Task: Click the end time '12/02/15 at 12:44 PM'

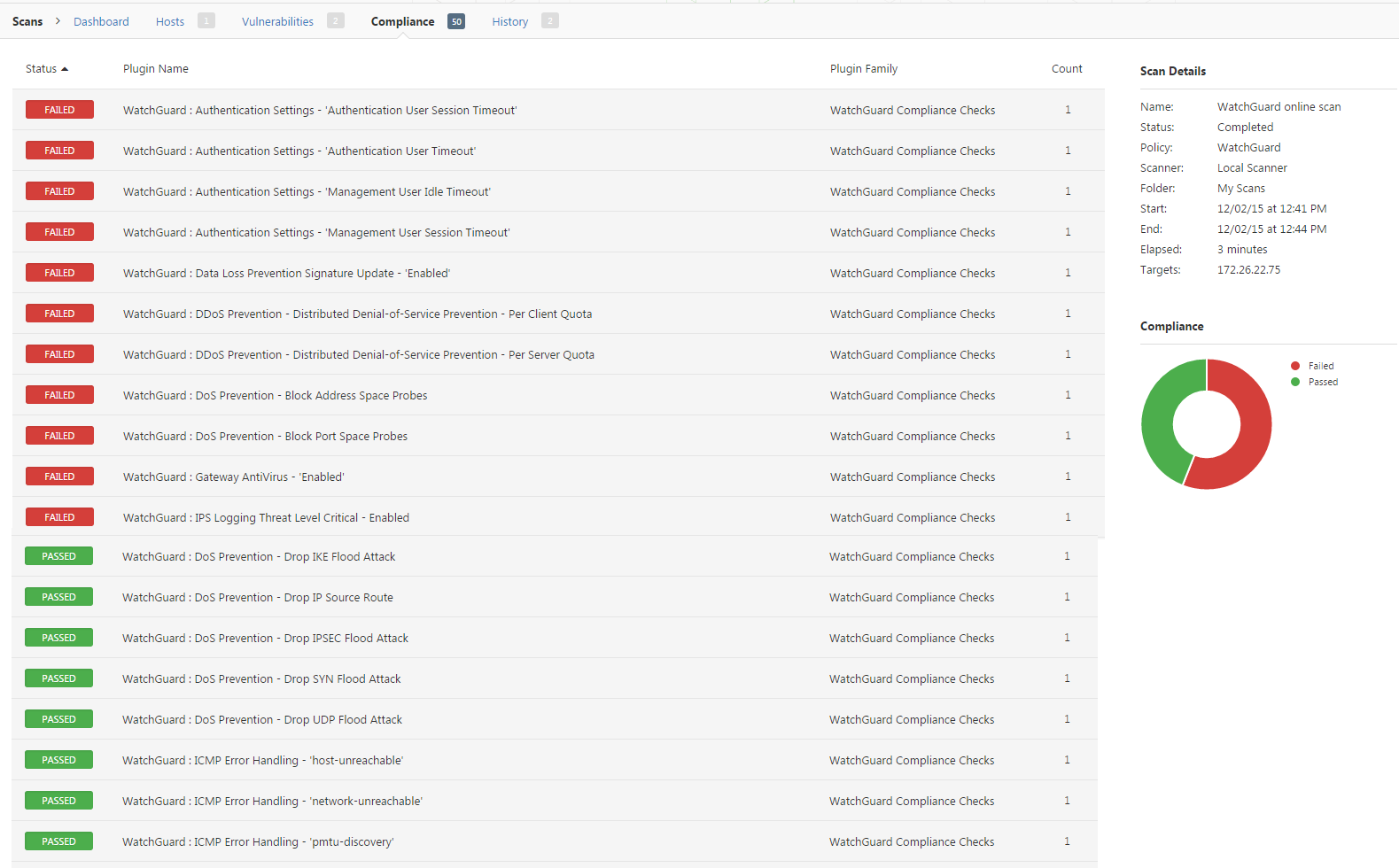Action: [1271, 229]
